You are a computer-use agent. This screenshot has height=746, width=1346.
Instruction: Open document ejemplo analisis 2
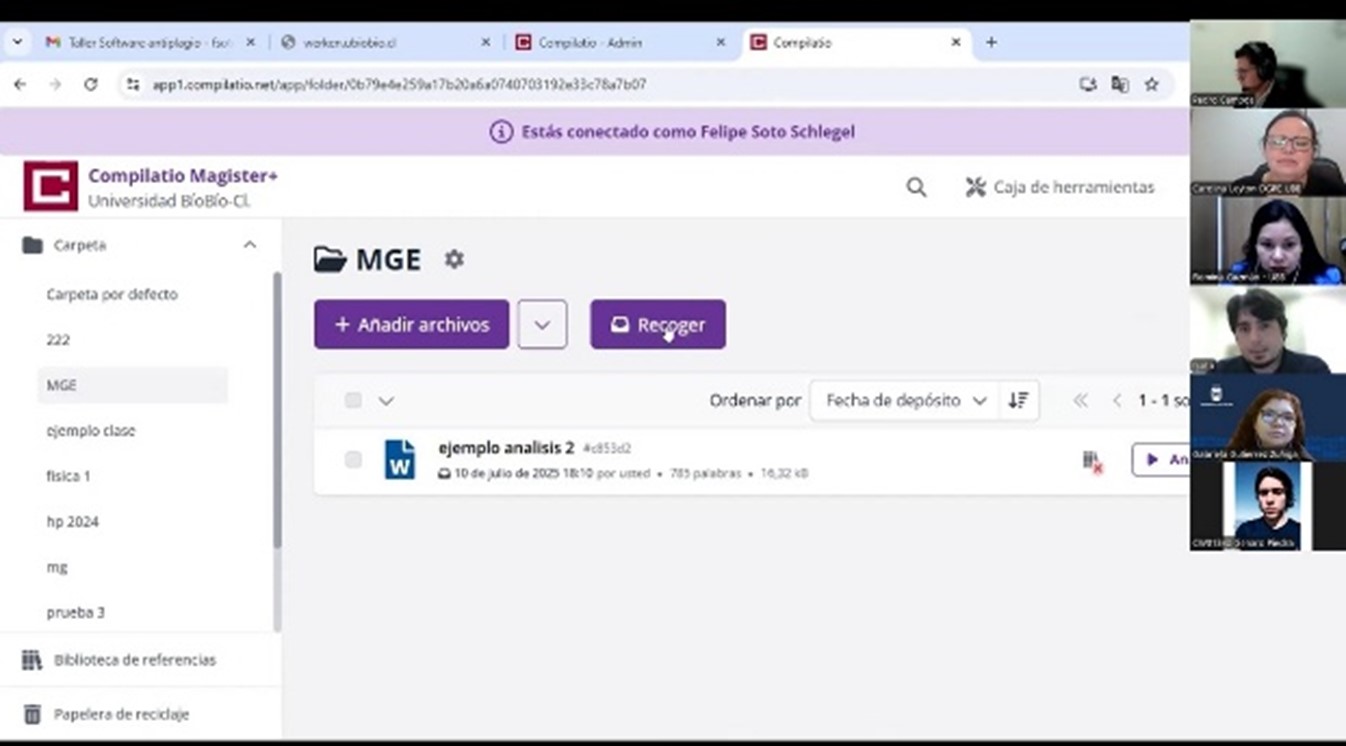[506, 447]
